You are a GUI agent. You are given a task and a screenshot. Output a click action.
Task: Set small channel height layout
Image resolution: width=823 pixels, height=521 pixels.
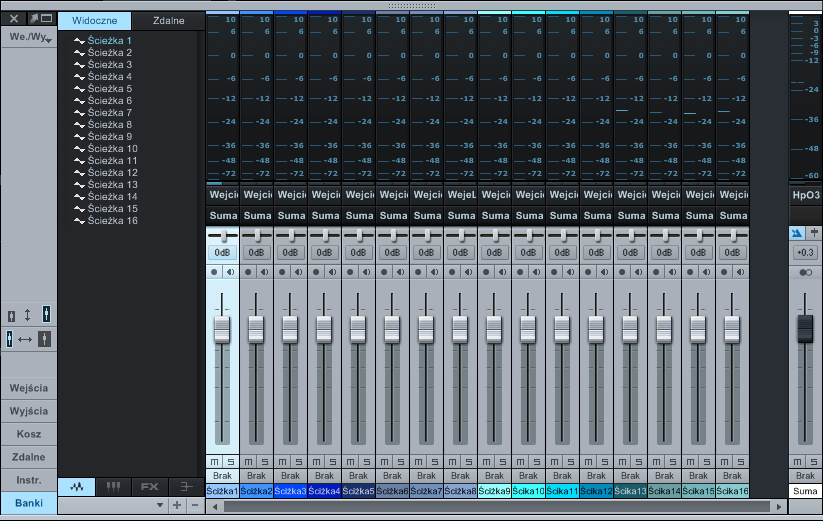tap(12, 315)
